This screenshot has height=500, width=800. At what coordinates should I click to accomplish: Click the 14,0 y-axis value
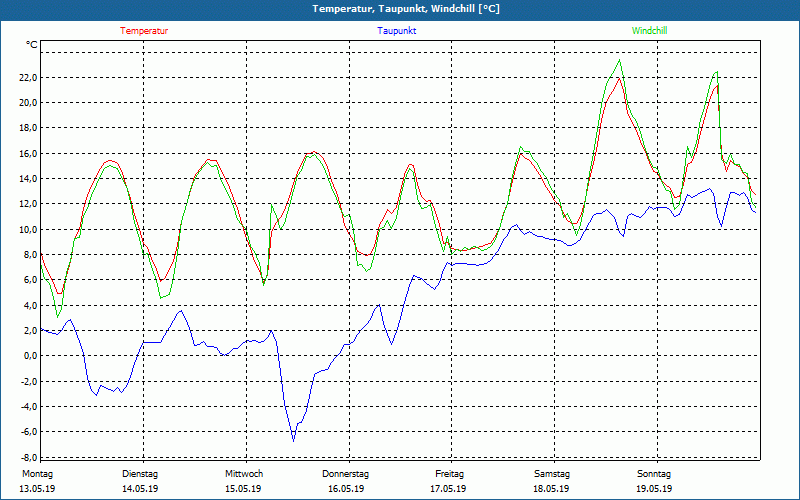click(x=28, y=179)
